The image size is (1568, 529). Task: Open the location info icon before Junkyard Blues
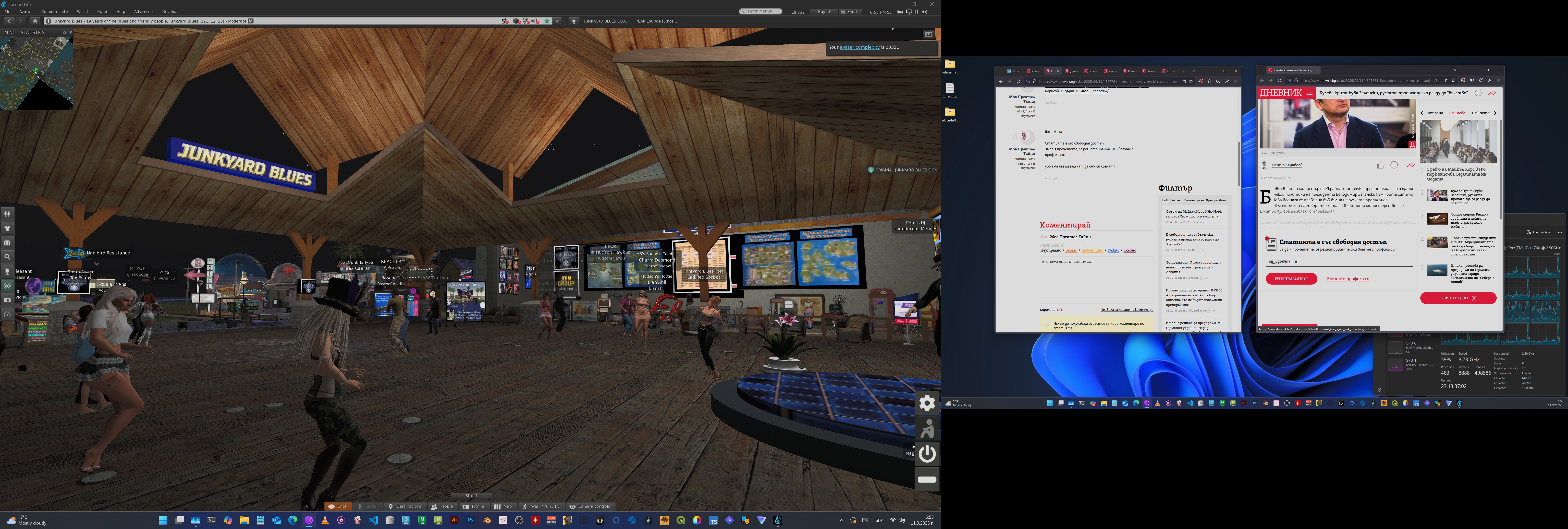[x=49, y=21]
